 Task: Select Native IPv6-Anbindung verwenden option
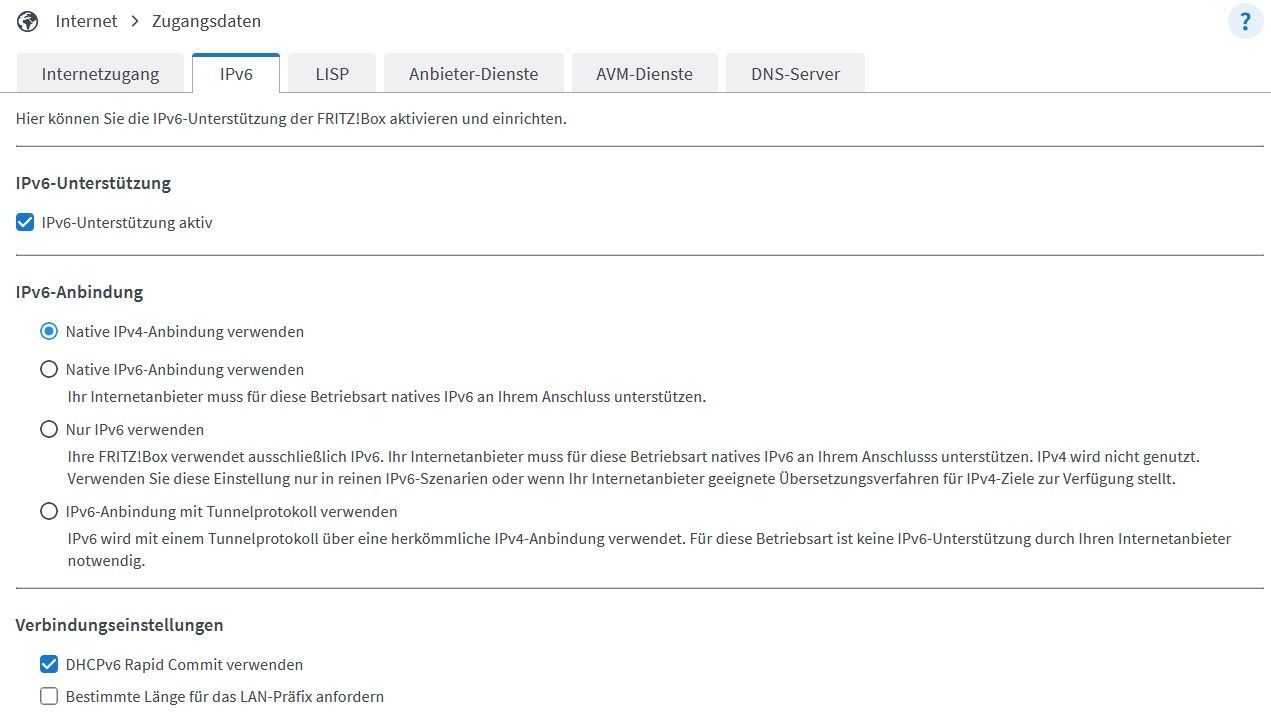[x=49, y=370]
